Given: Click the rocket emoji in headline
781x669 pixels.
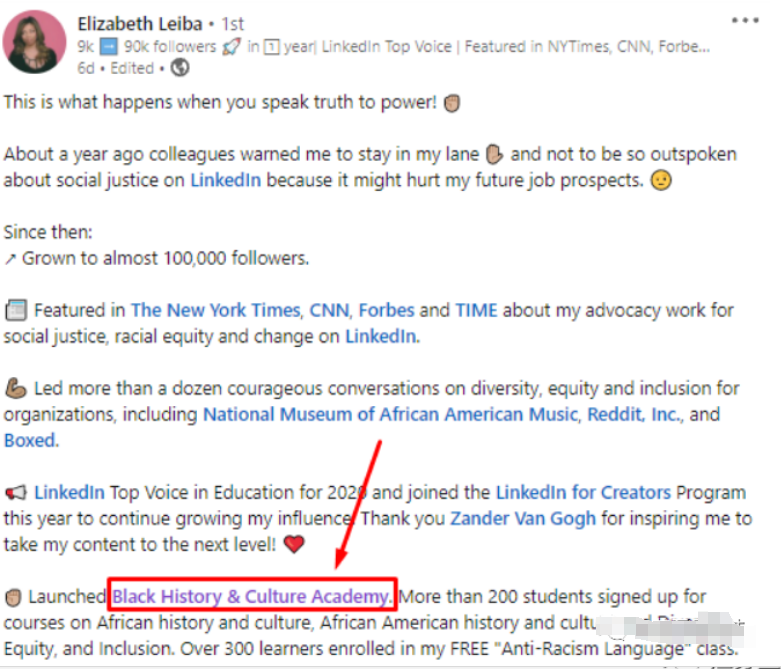Looking at the screenshot, I should tap(232, 47).
